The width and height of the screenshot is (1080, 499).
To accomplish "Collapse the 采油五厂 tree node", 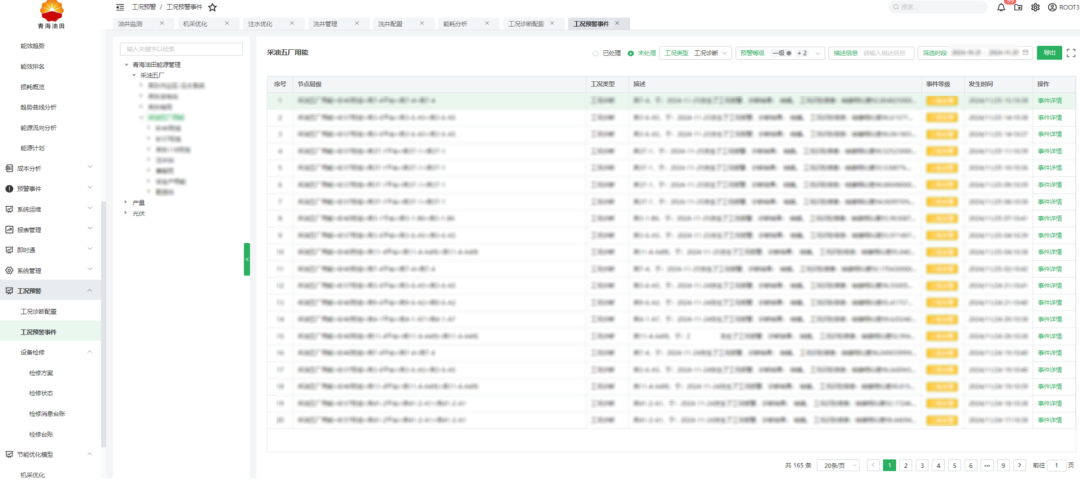I will [x=134, y=75].
